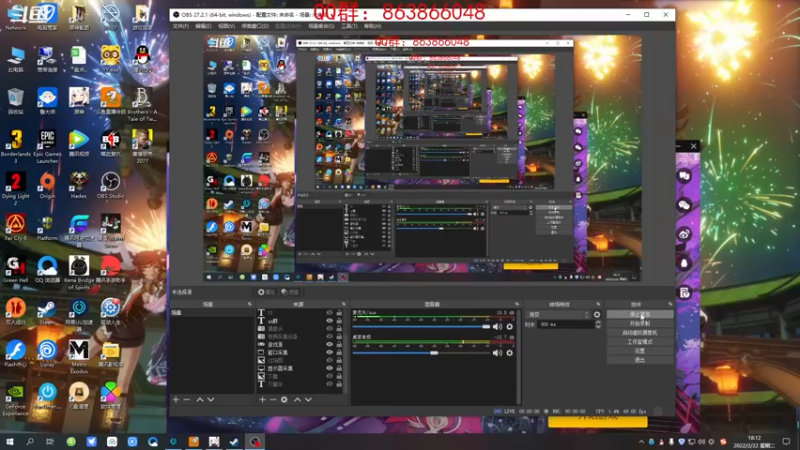The width and height of the screenshot is (800, 450).
Task: Move selected scene down with arrow
Action: pyautogui.click(x=211, y=399)
